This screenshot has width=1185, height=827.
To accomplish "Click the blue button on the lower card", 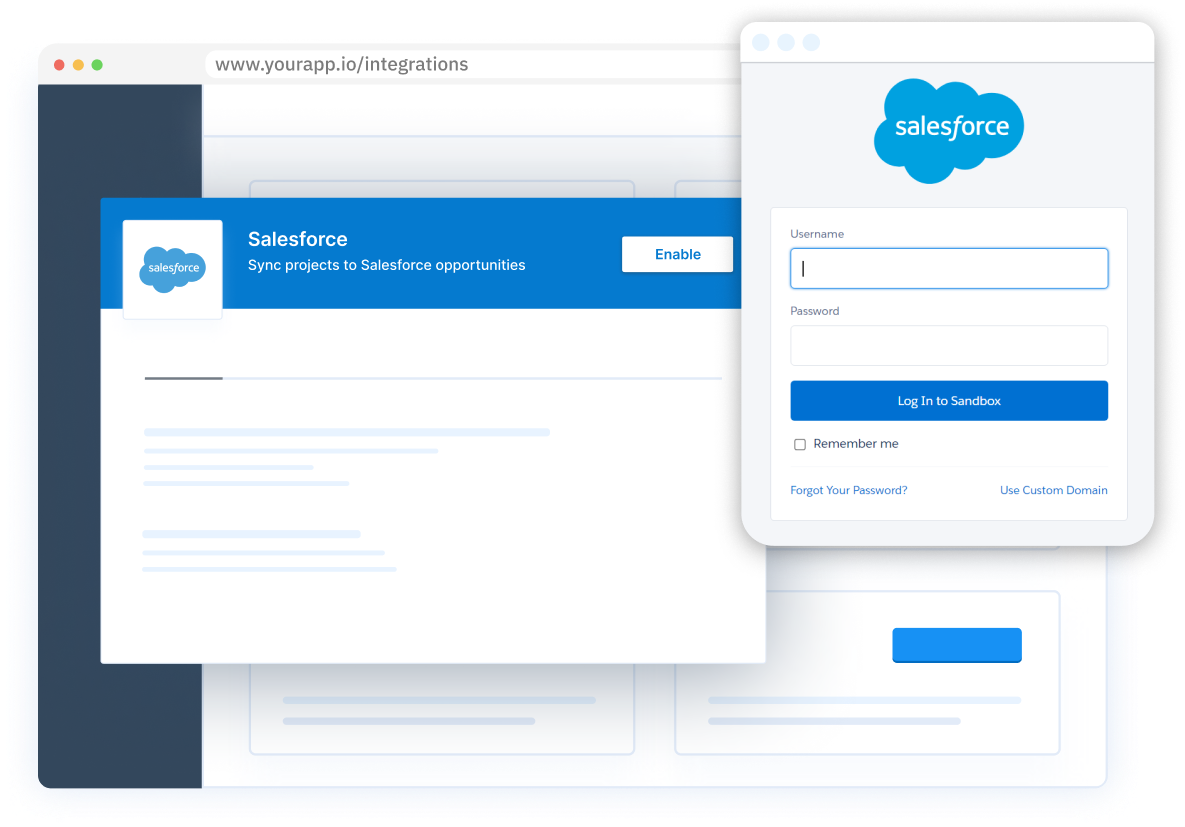I will coord(956,645).
